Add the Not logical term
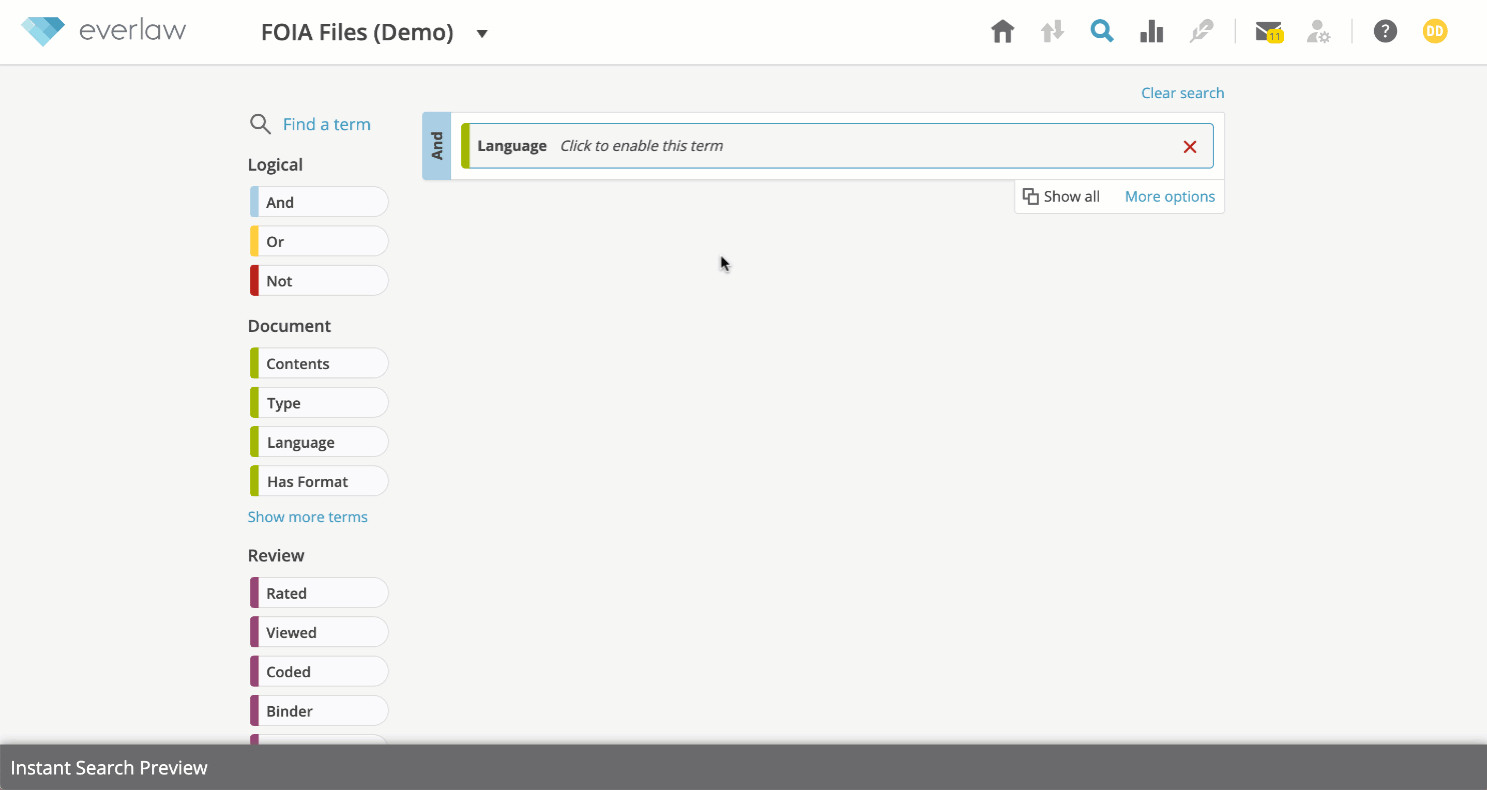Viewport: 1487px width, 790px height. (x=319, y=281)
